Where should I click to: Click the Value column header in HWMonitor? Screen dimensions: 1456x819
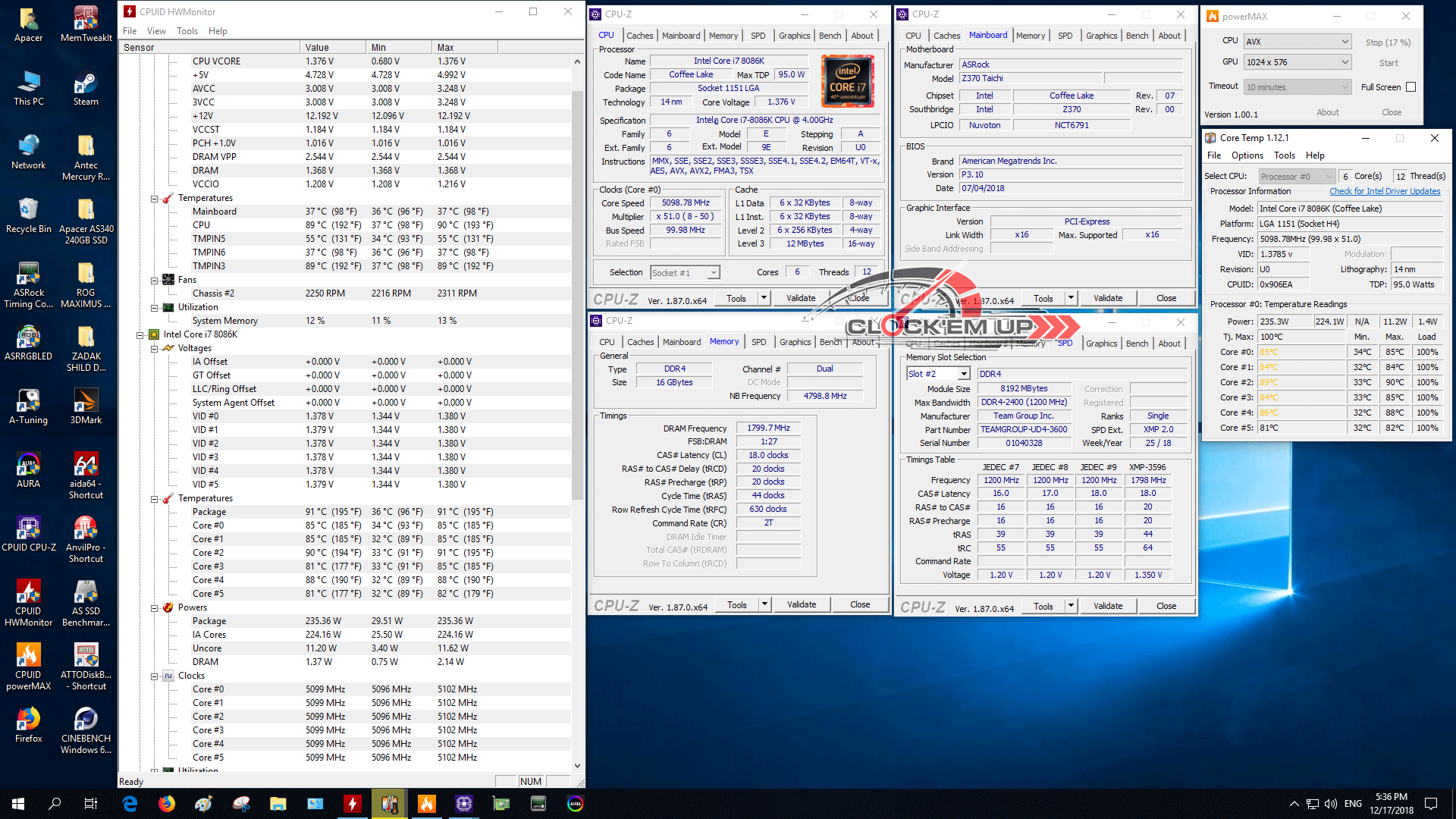click(x=333, y=47)
